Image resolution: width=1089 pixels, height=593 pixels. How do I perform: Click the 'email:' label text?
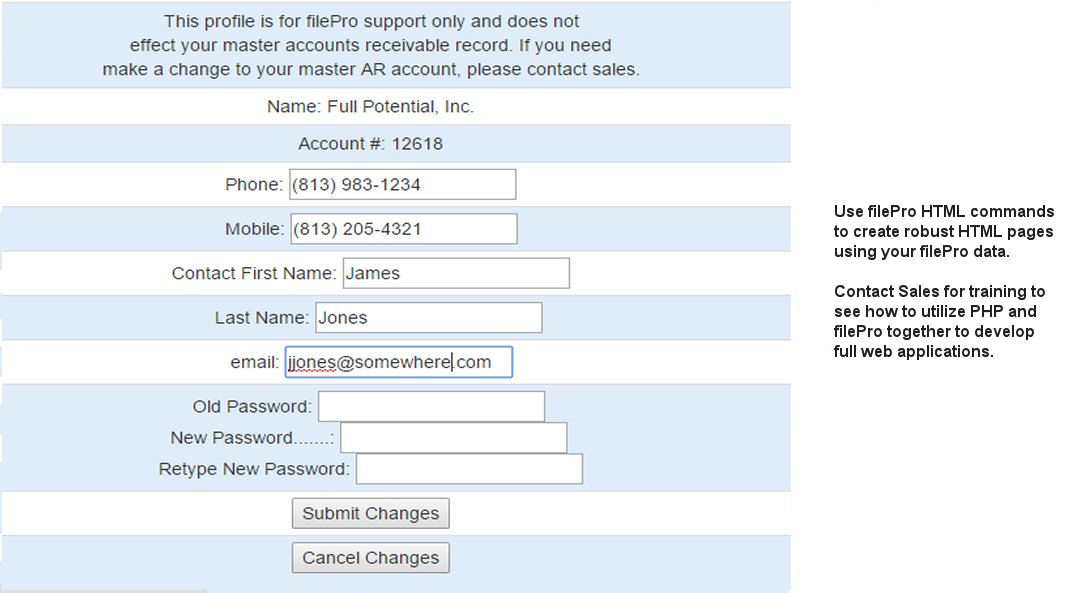coord(254,362)
